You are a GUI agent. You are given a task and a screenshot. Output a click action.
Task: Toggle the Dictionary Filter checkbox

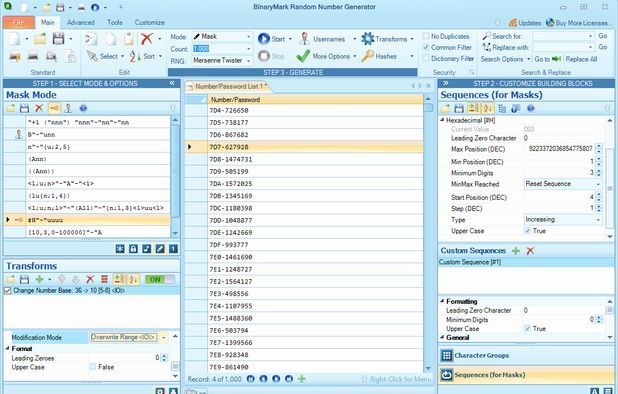426,58
